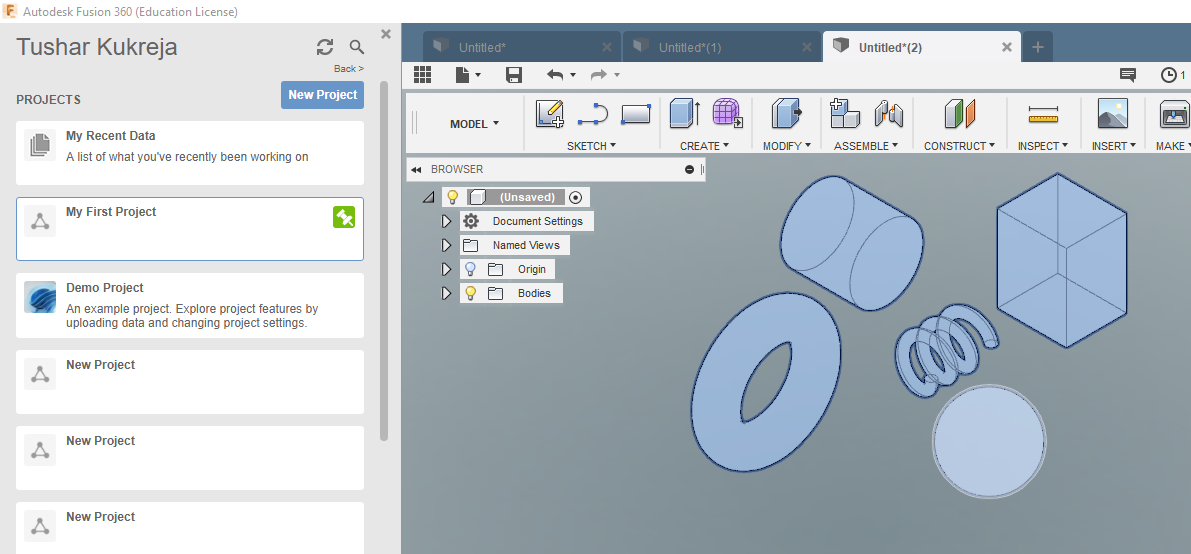
Task: Collapse the browser panel with double arrows
Action: [x=416, y=169]
